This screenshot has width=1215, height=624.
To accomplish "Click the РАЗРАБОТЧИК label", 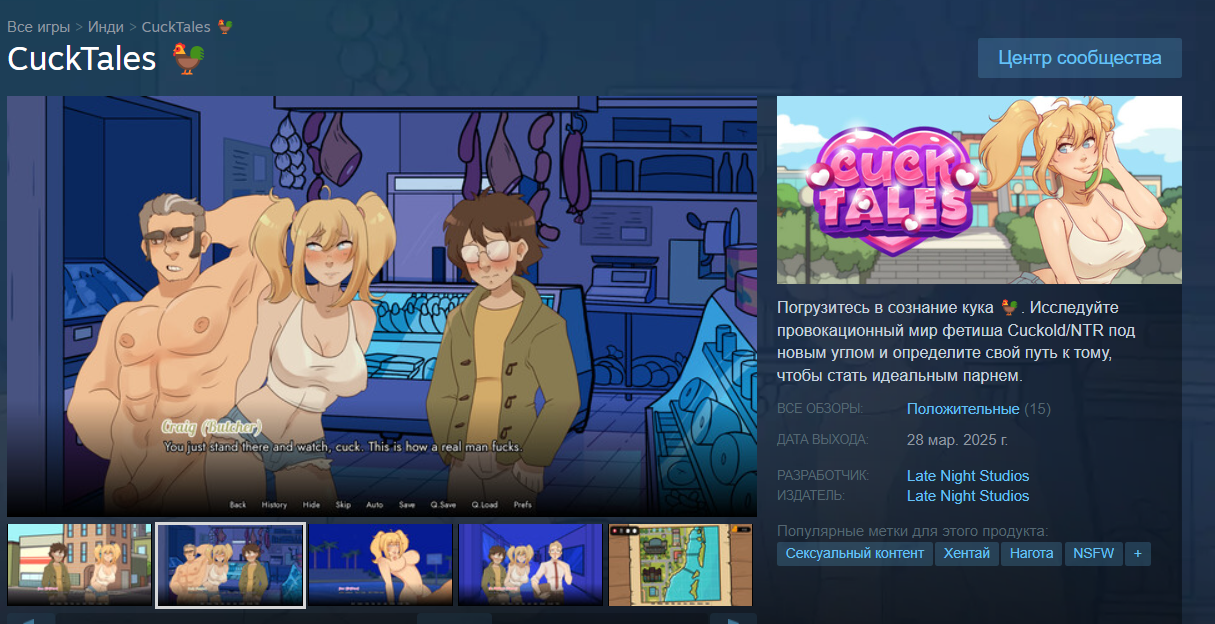I will (x=823, y=476).
